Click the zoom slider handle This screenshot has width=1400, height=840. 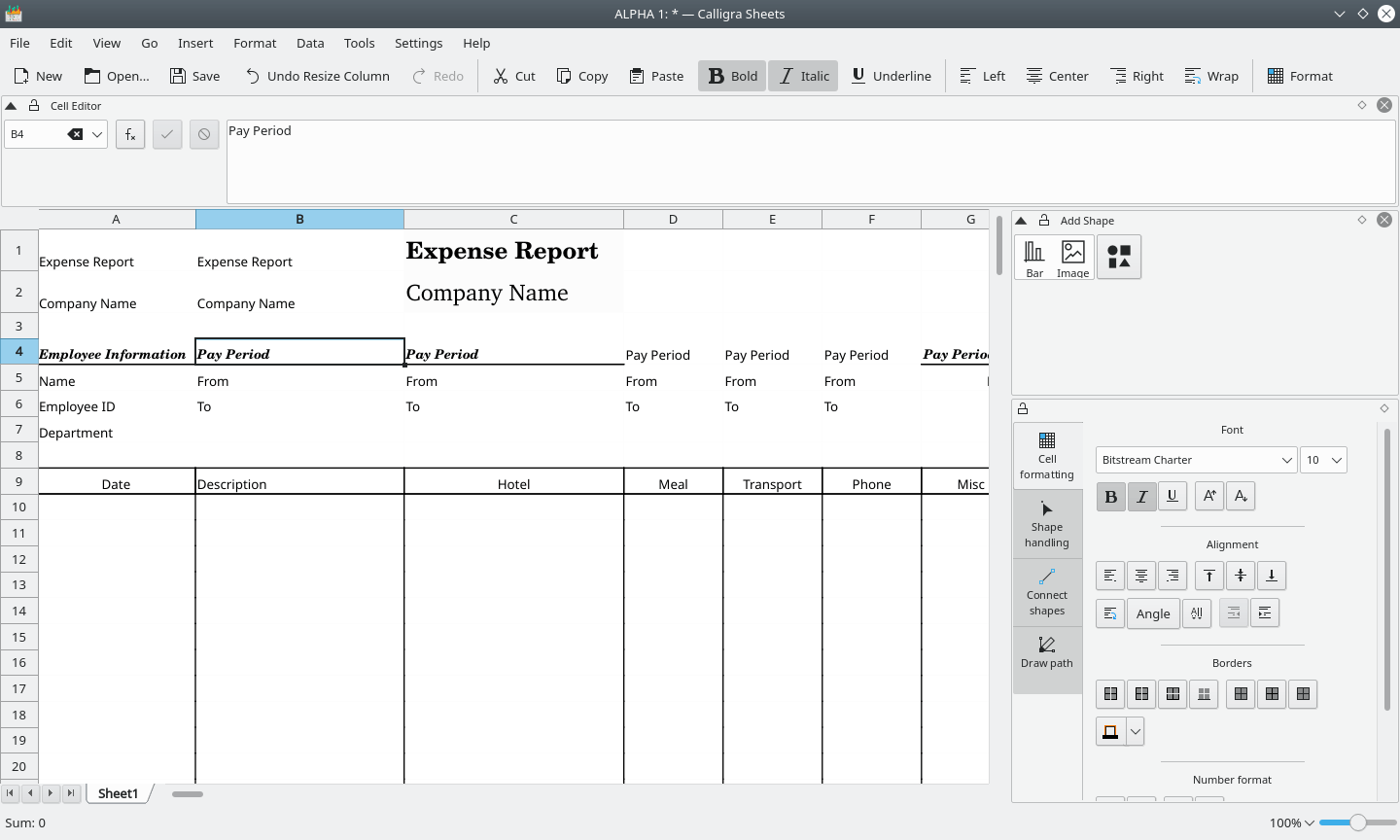click(1358, 822)
